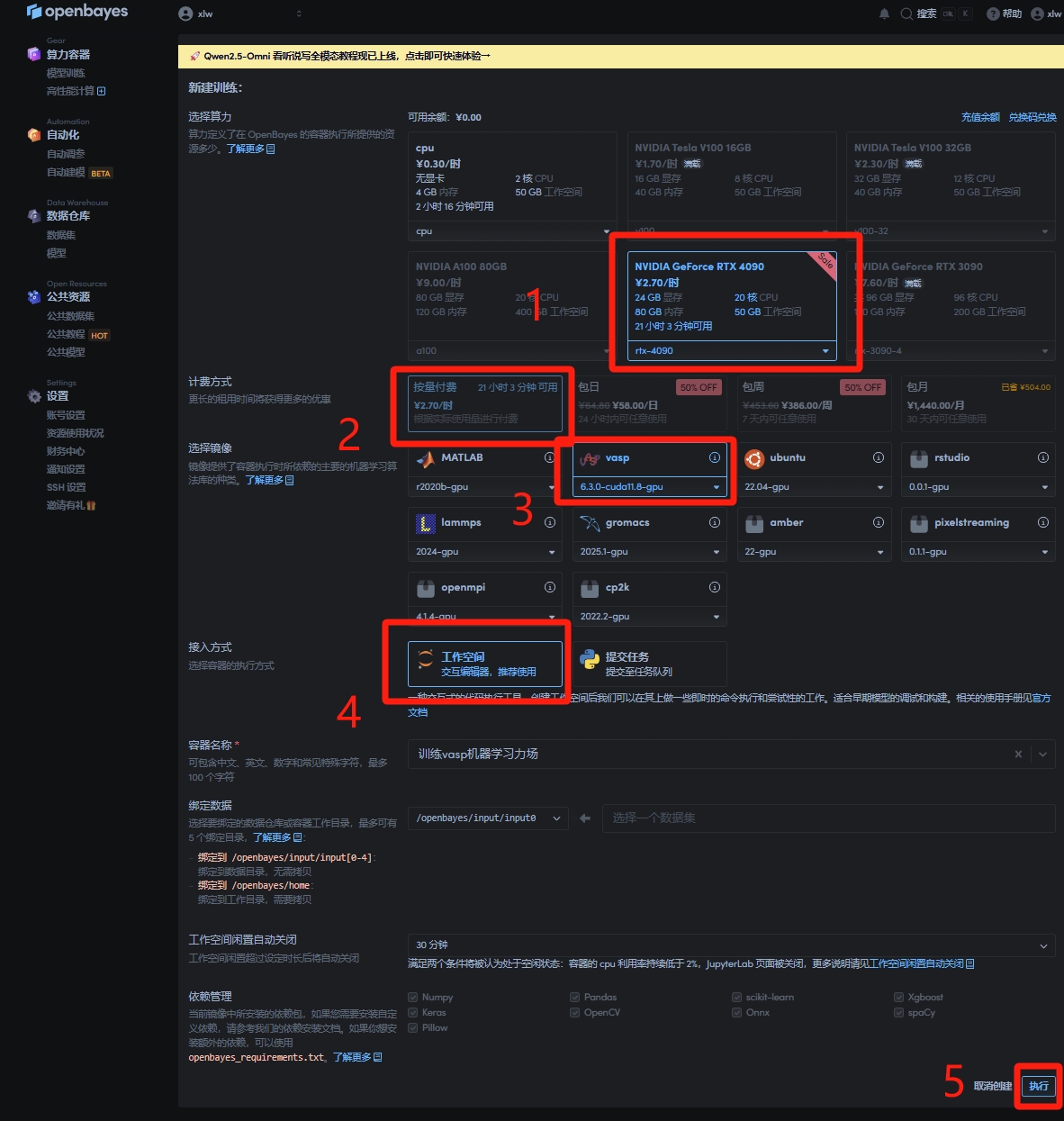Select the 工作空间 access mode
Viewport: 1064px width, 1121px height.
pyautogui.click(x=485, y=664)
